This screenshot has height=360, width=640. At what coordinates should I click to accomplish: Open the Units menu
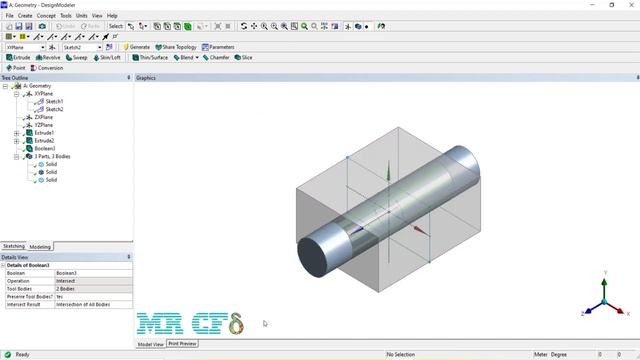click(x=82, y=16)
